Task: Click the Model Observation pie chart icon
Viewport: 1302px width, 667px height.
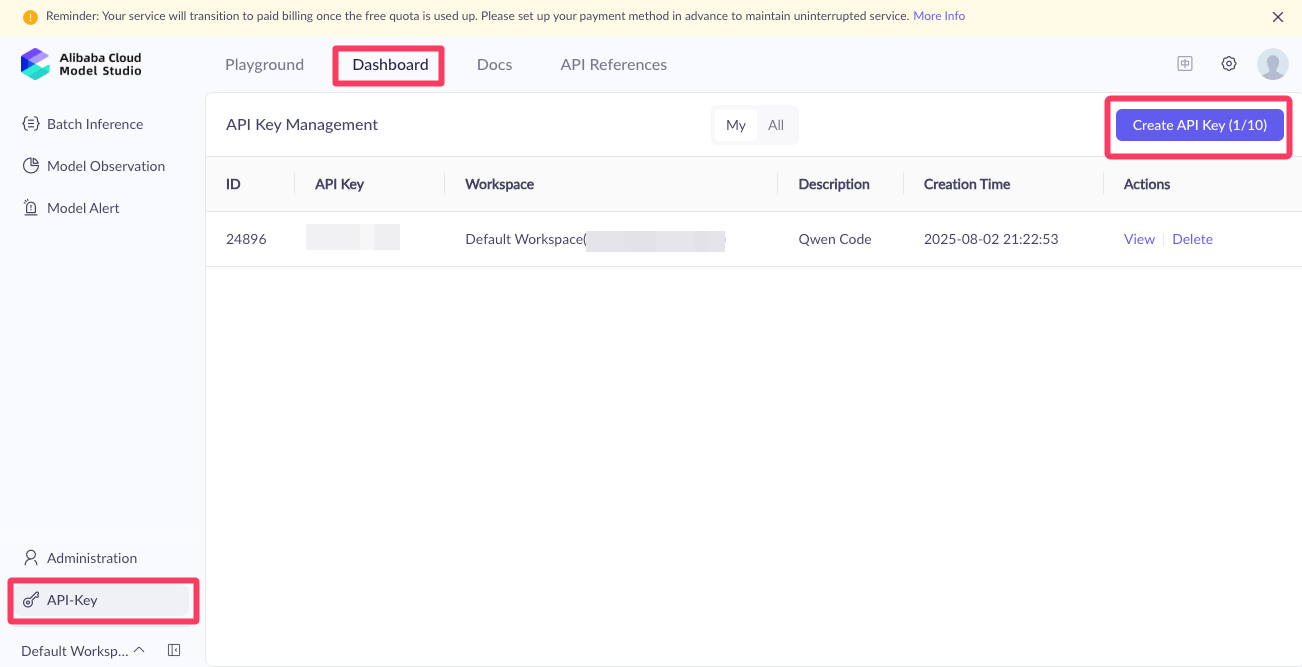Action: point(31,166)
